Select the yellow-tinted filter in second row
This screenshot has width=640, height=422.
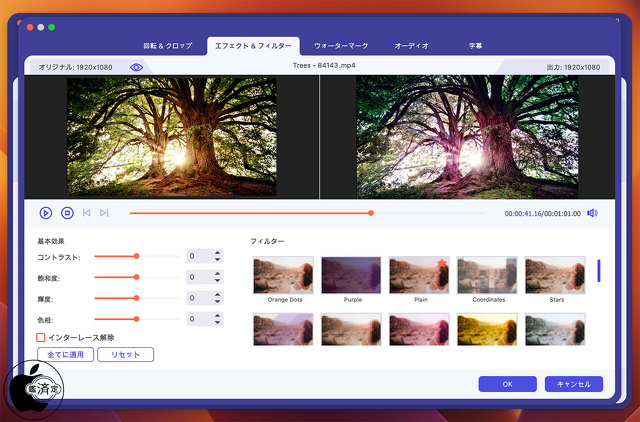click(x=487, y=329)
